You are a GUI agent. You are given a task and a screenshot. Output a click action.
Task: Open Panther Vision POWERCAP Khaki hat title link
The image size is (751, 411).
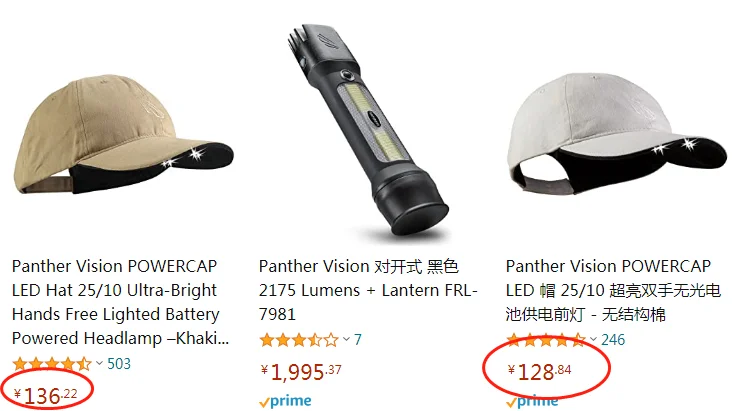click(120, 302)
